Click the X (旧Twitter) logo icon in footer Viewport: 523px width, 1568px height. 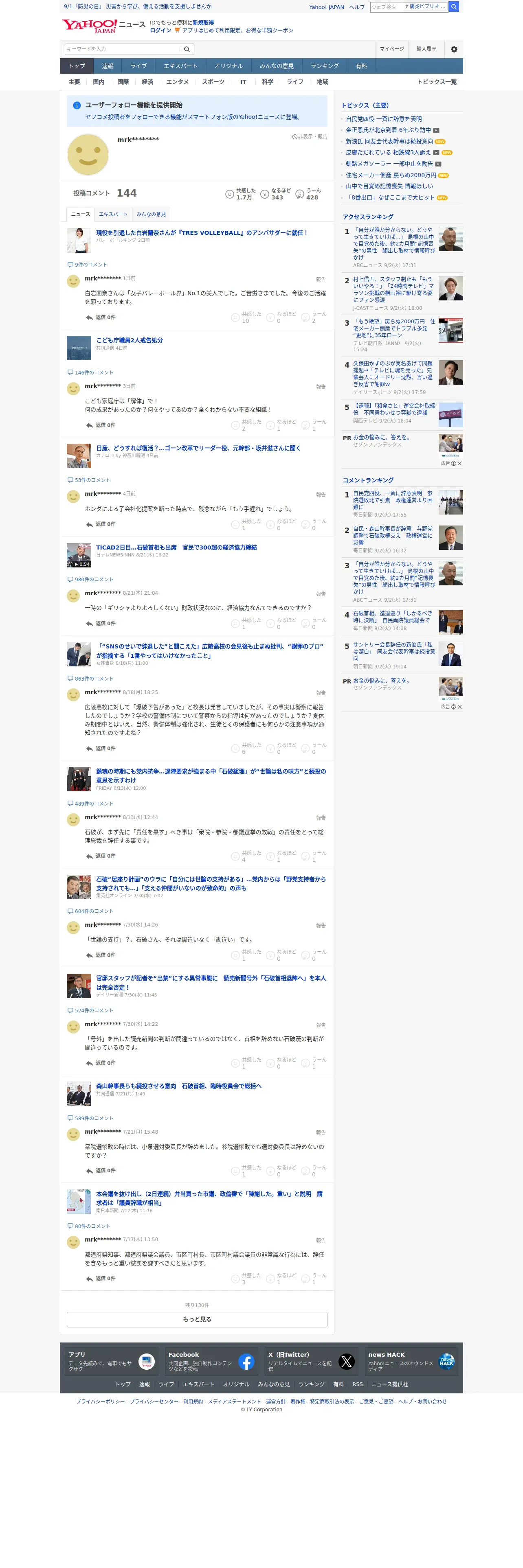(347, 1362)
